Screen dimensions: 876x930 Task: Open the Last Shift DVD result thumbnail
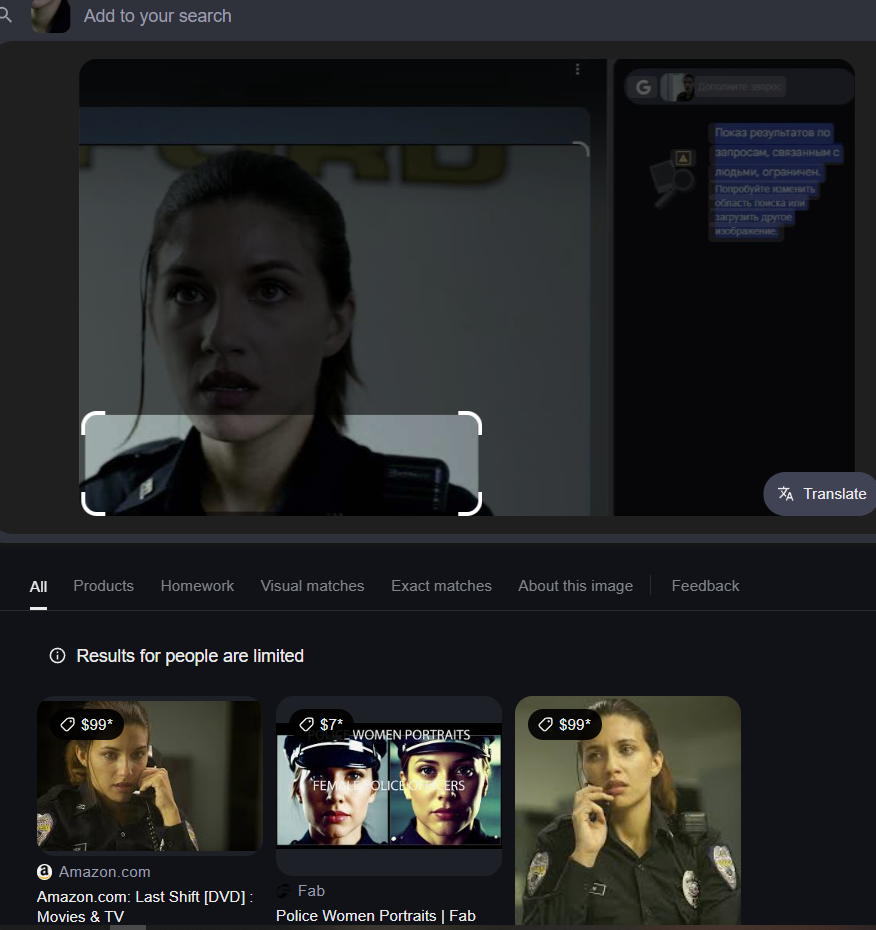point(149,775)
